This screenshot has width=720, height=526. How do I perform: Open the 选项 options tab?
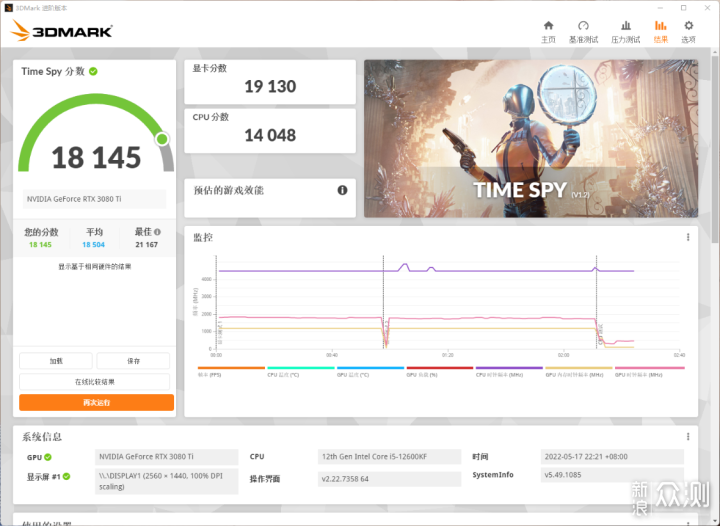click(x=688, y=32)
